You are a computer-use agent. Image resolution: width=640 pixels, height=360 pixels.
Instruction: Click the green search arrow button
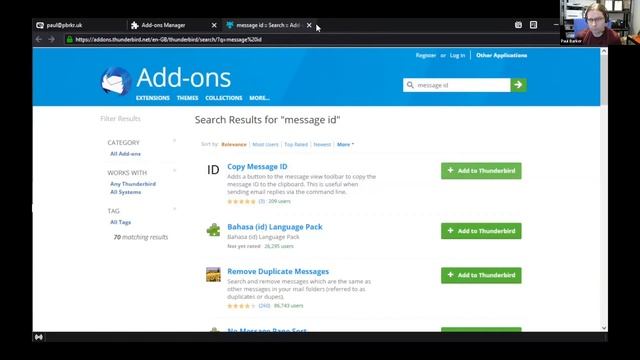coord(518,85)
